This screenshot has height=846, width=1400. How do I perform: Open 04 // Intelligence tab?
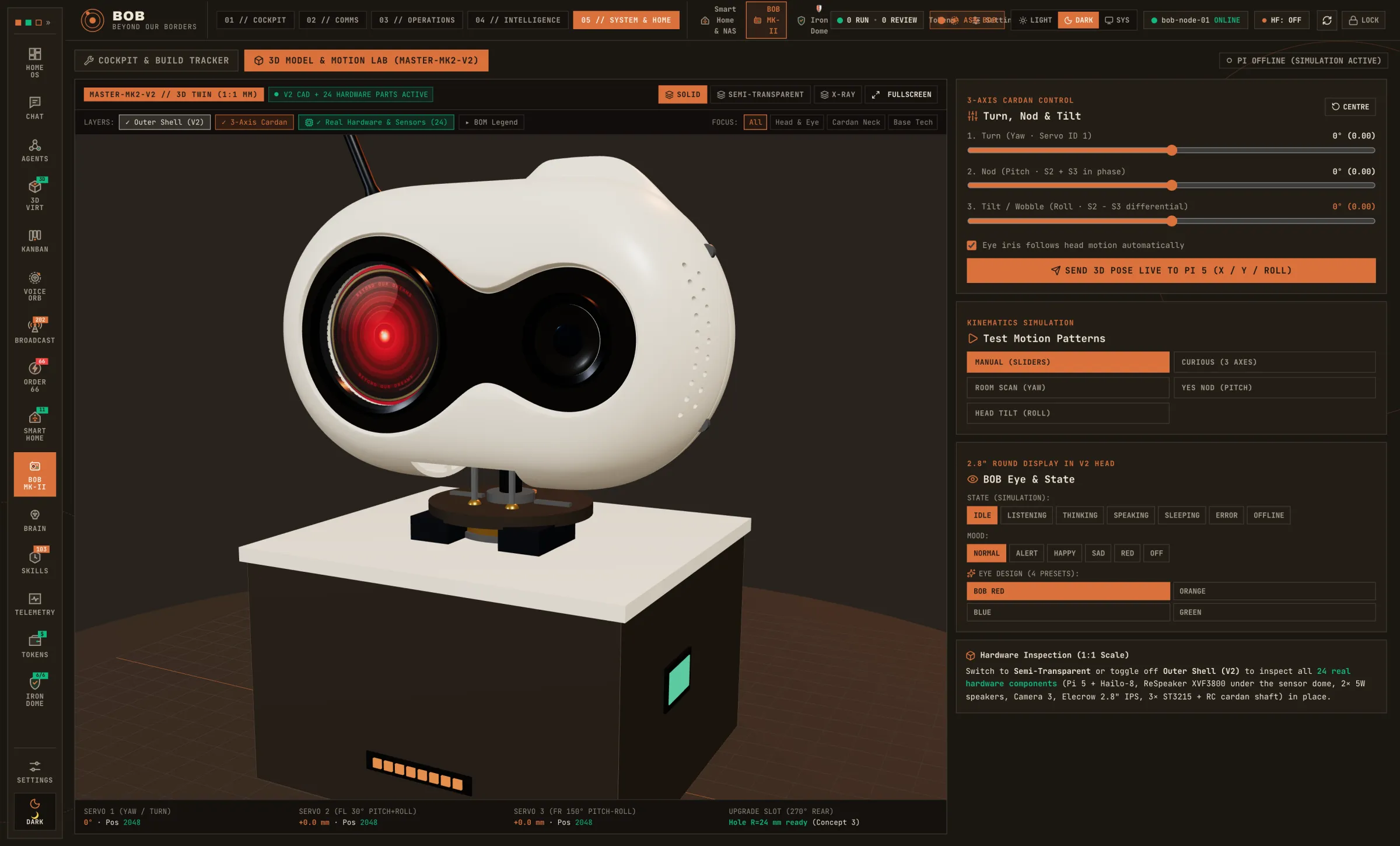[518, 20]
